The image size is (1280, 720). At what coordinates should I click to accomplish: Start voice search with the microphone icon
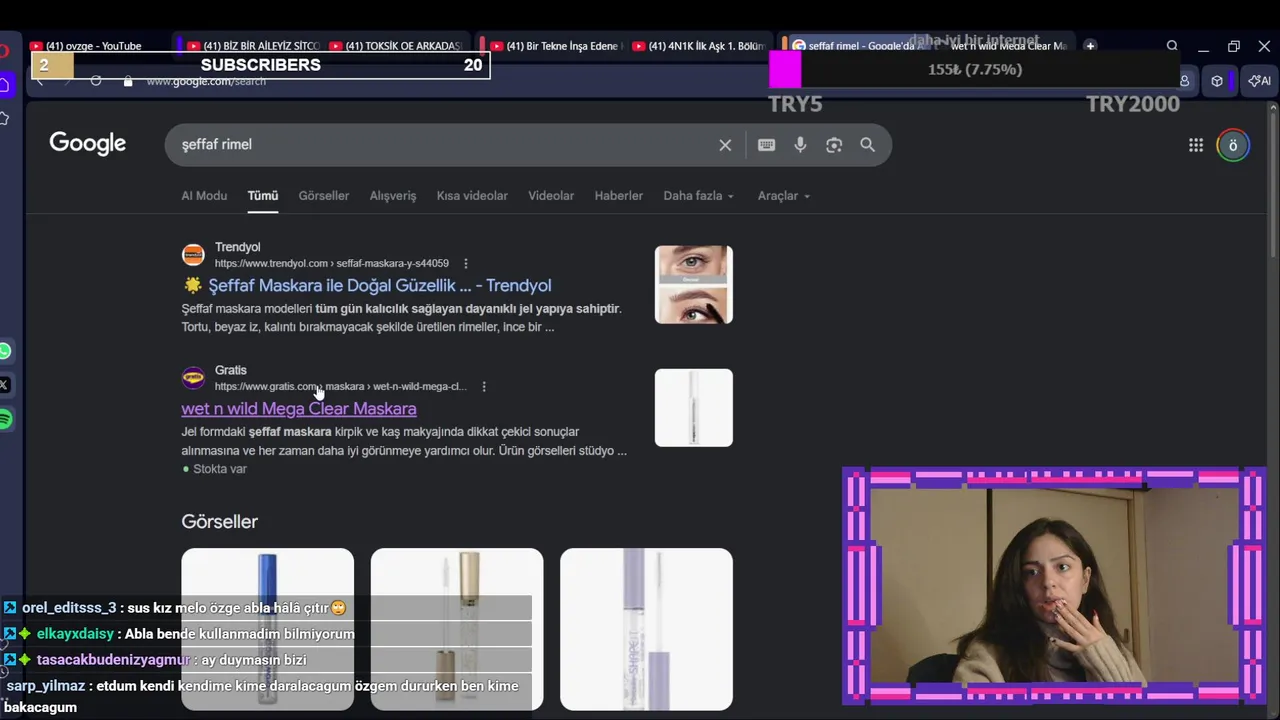click(800, 145)
